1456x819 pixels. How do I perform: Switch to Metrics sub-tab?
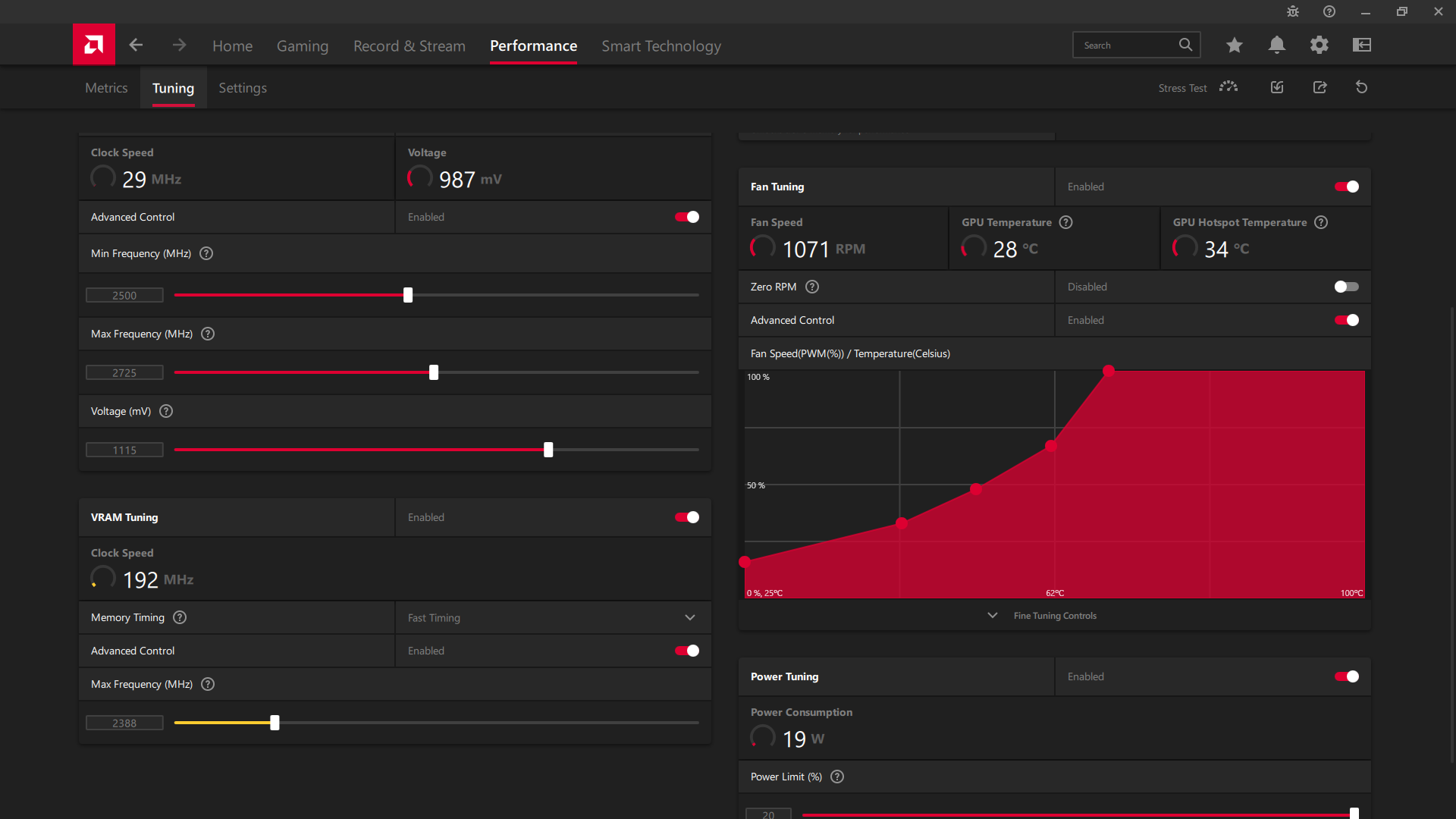coord(106,88)
